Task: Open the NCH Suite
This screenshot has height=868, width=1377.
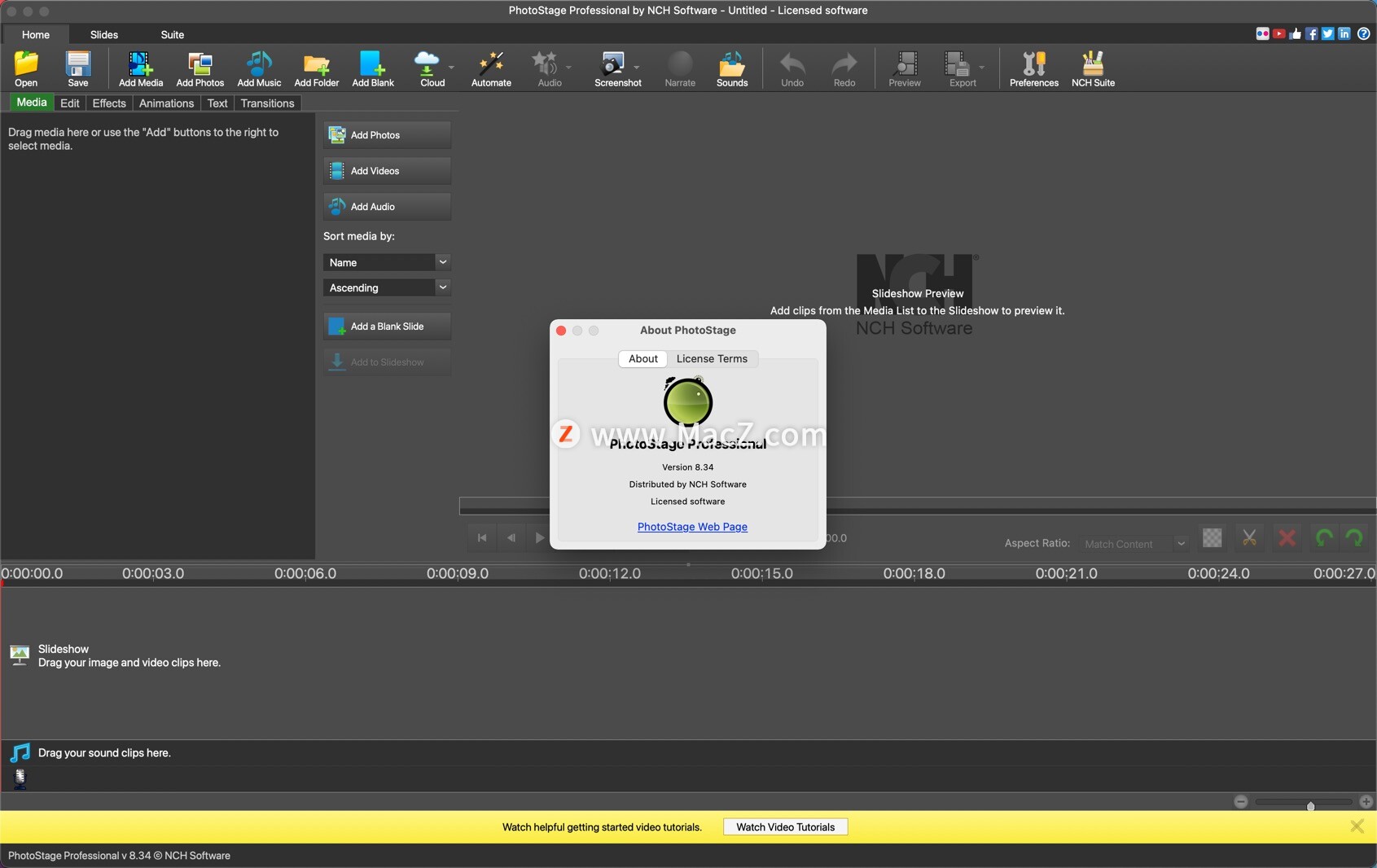Action: pos(1093,69)
